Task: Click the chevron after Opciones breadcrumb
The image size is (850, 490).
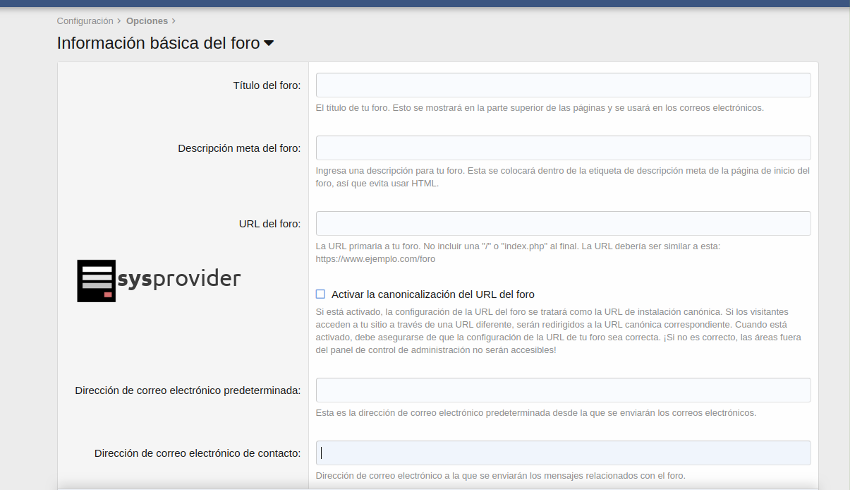Action: tap(173, 20)
